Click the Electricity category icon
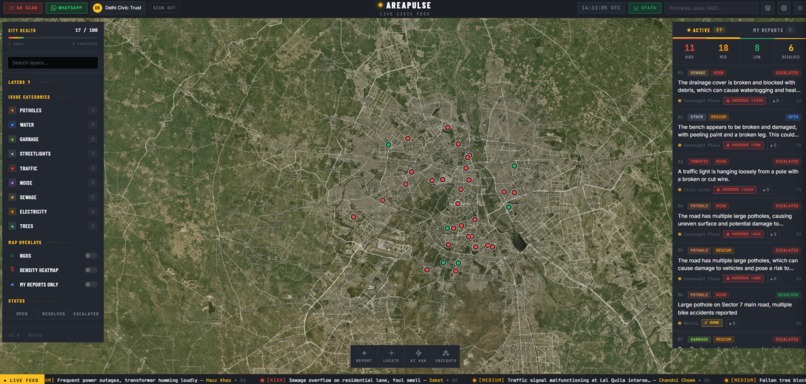 point(12,211)
